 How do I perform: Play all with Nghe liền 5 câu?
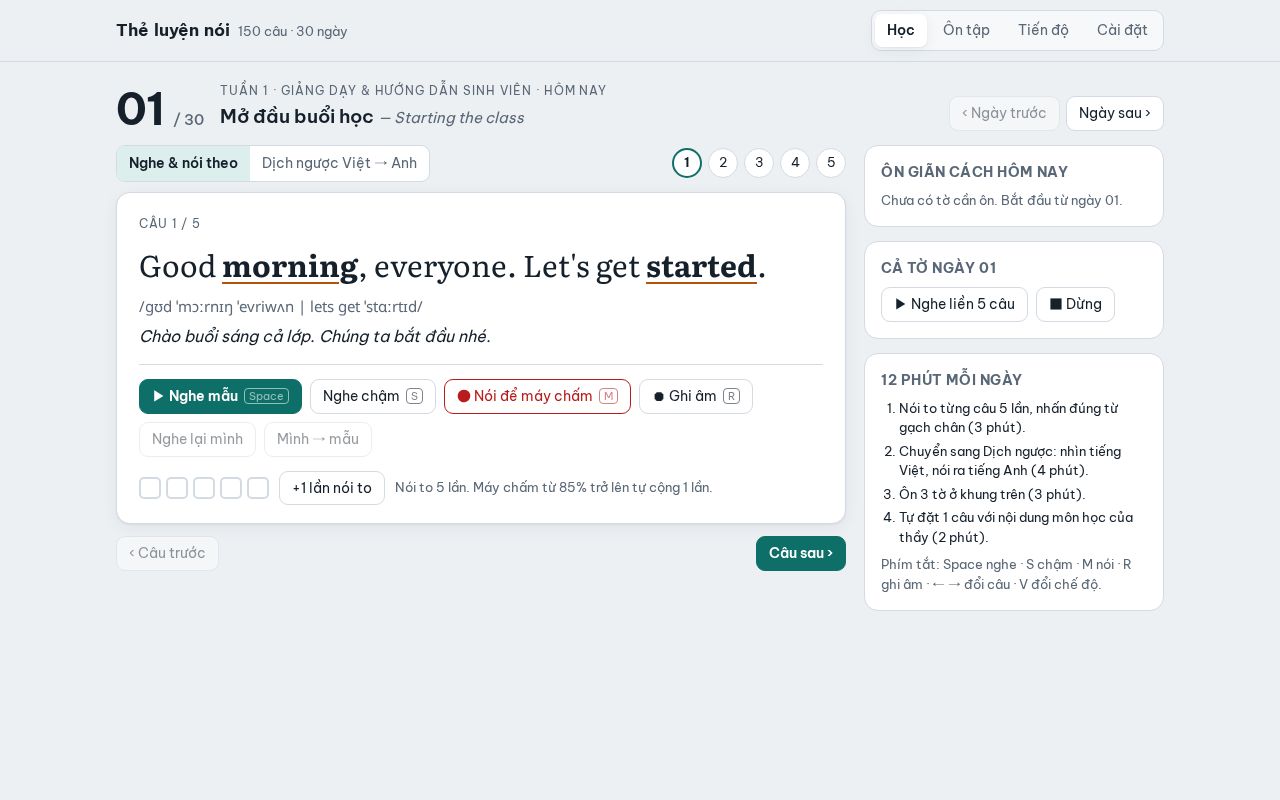tap(954, 304)
